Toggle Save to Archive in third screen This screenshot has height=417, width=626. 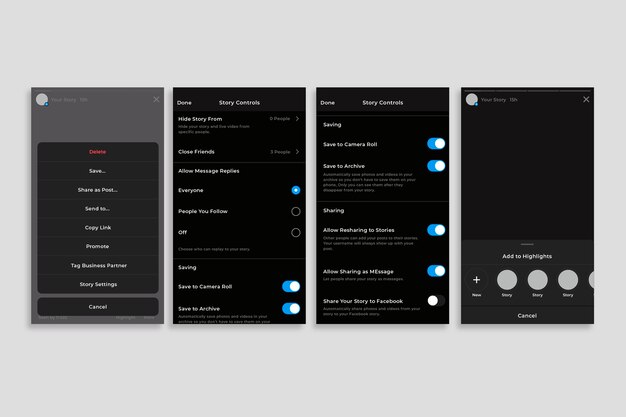click(x=436, y=166)
